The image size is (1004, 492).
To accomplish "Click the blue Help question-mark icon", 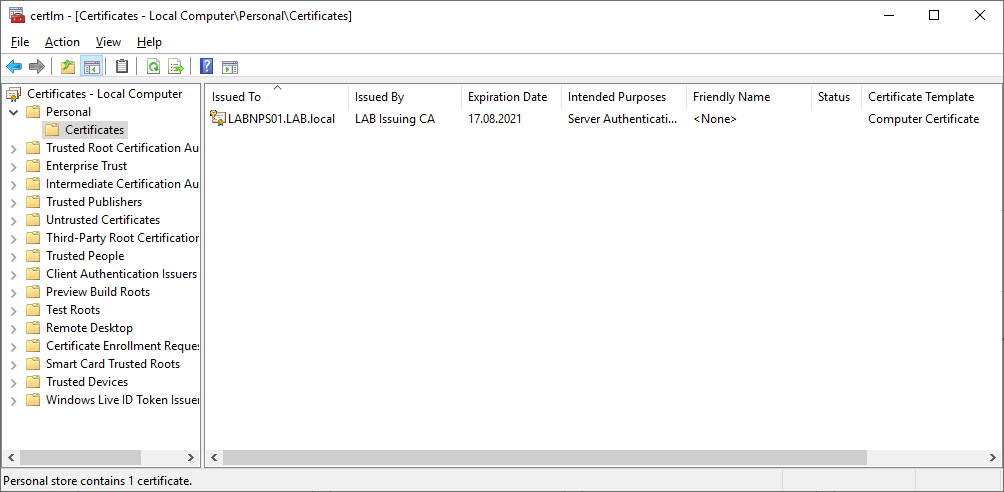I will (x=207, y=66).
